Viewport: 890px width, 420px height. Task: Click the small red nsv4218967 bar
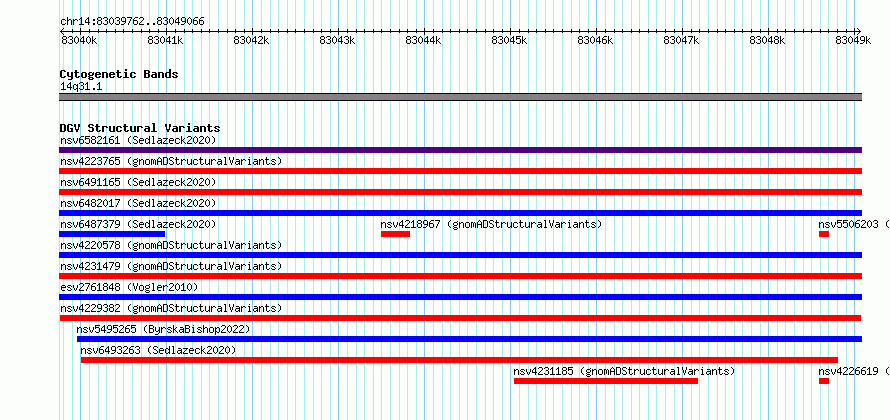395,234
